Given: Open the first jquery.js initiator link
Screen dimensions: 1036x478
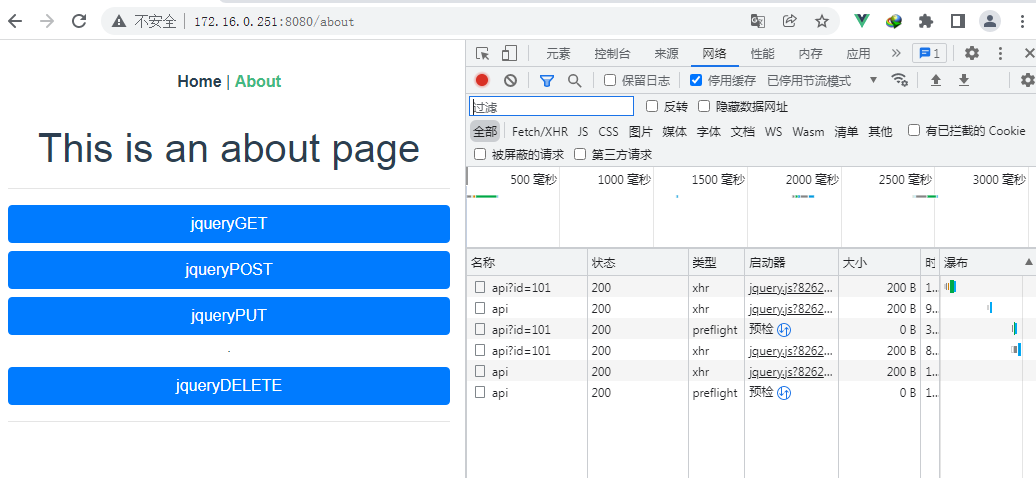Looking at the screenshot, I should click(791, 288).
